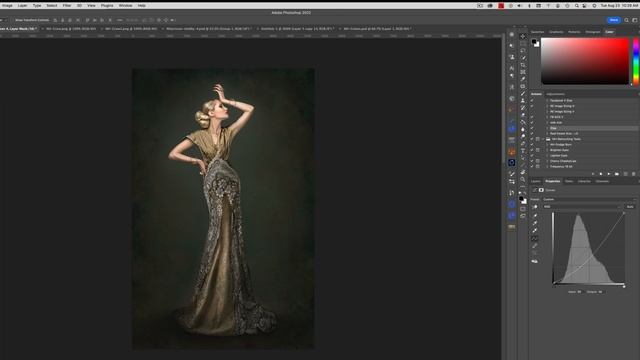Click the blue Share button
This screenshot has height=360, width=640.
click(613, 20)
